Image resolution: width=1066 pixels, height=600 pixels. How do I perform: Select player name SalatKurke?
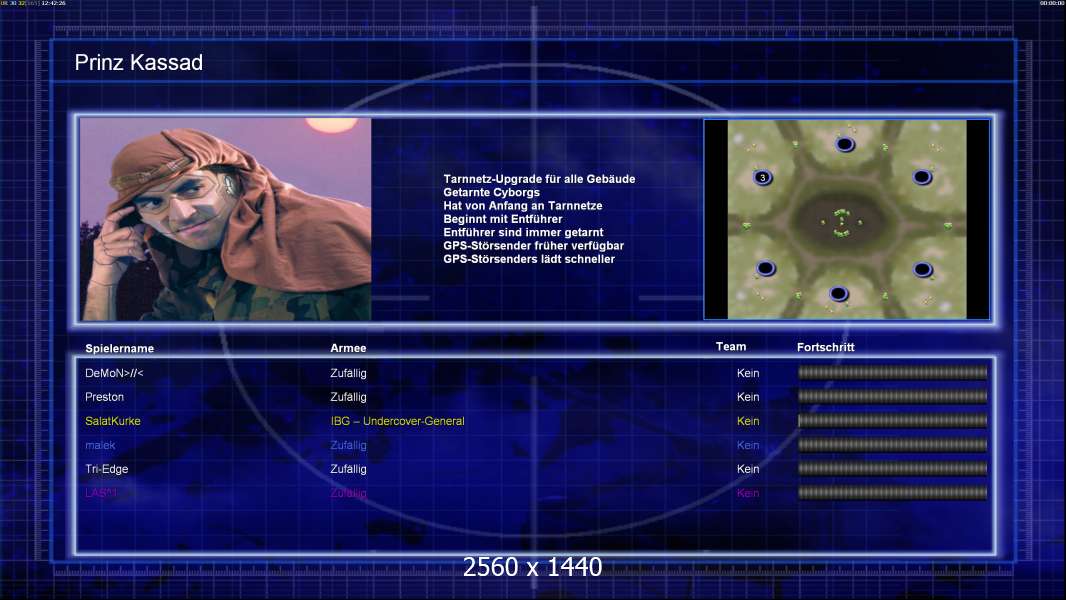113,421
